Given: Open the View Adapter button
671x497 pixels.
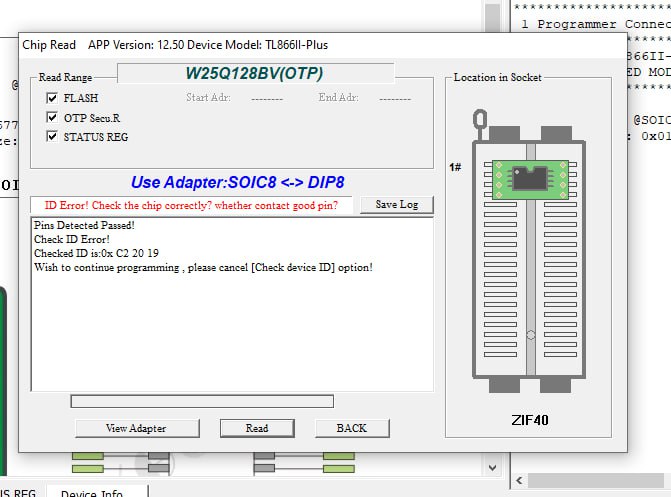Looking at the screenshot, I should point(137,428).
